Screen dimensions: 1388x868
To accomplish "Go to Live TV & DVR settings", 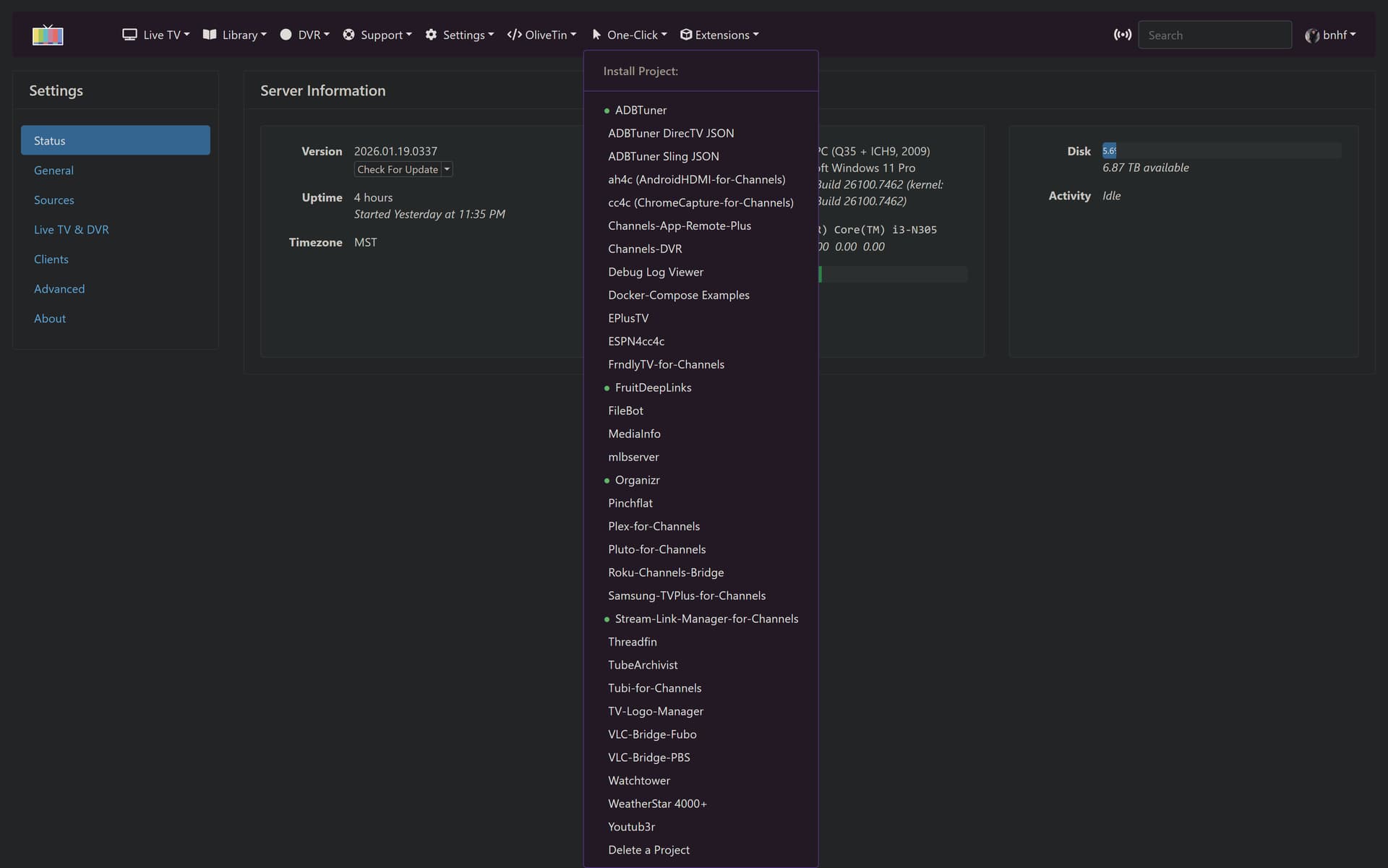I will click(x=72, y=230).
